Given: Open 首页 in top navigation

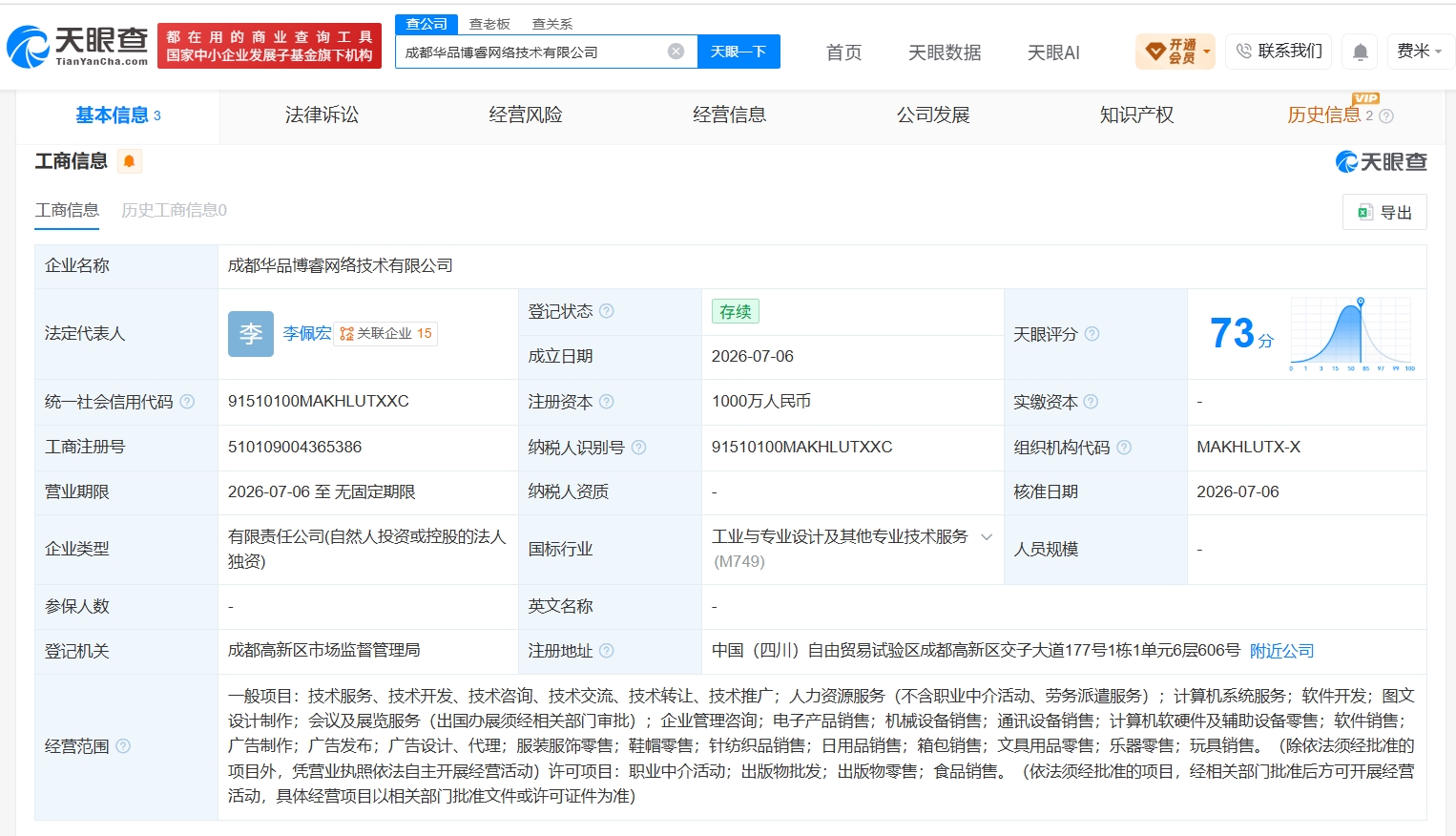Looking at the screenshot, I should coord(843,52).
